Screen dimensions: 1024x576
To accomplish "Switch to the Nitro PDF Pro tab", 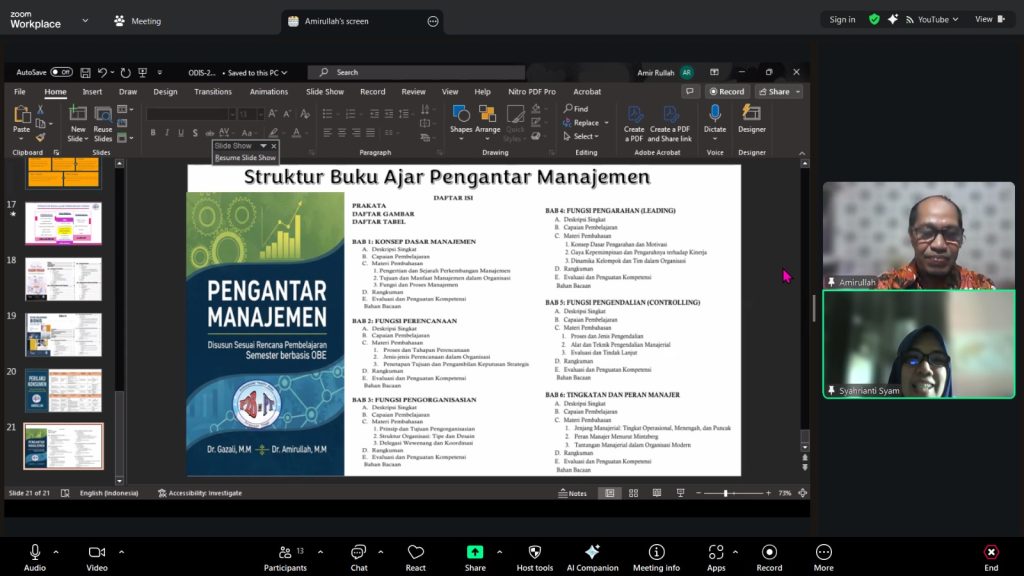I will pyautogui.click(x=531, y=91).
